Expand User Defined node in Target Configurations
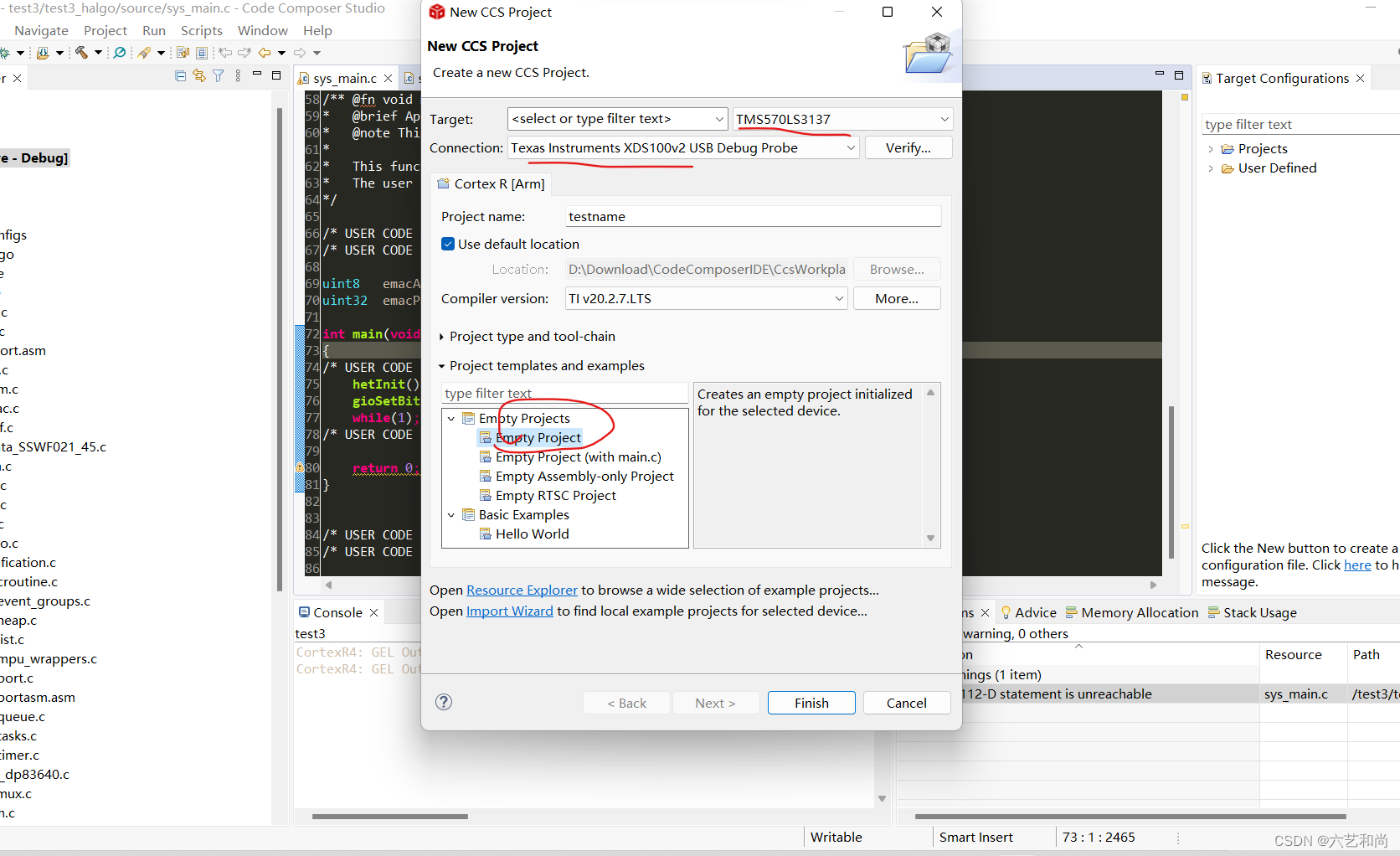 (1211, 168)
